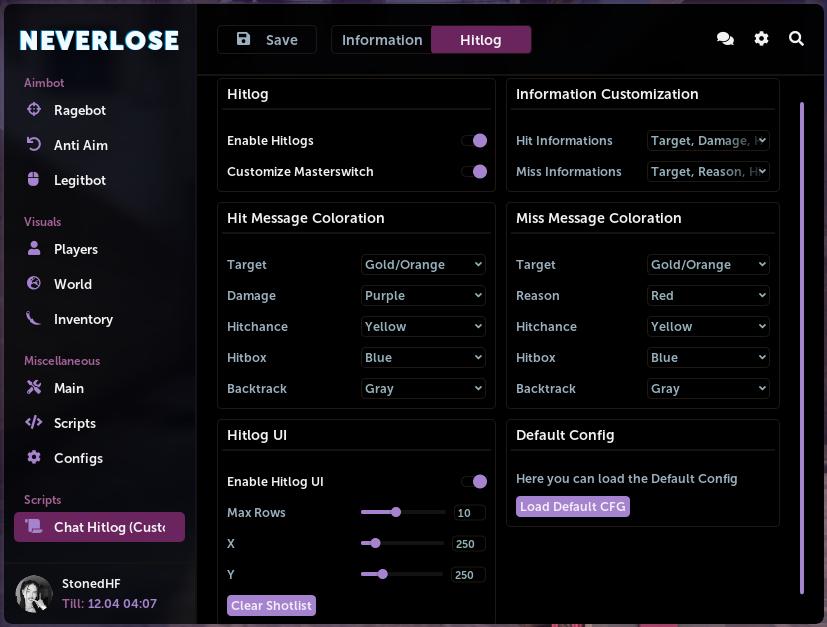
Task: Open the search magnifier
Action: point(797,38)
